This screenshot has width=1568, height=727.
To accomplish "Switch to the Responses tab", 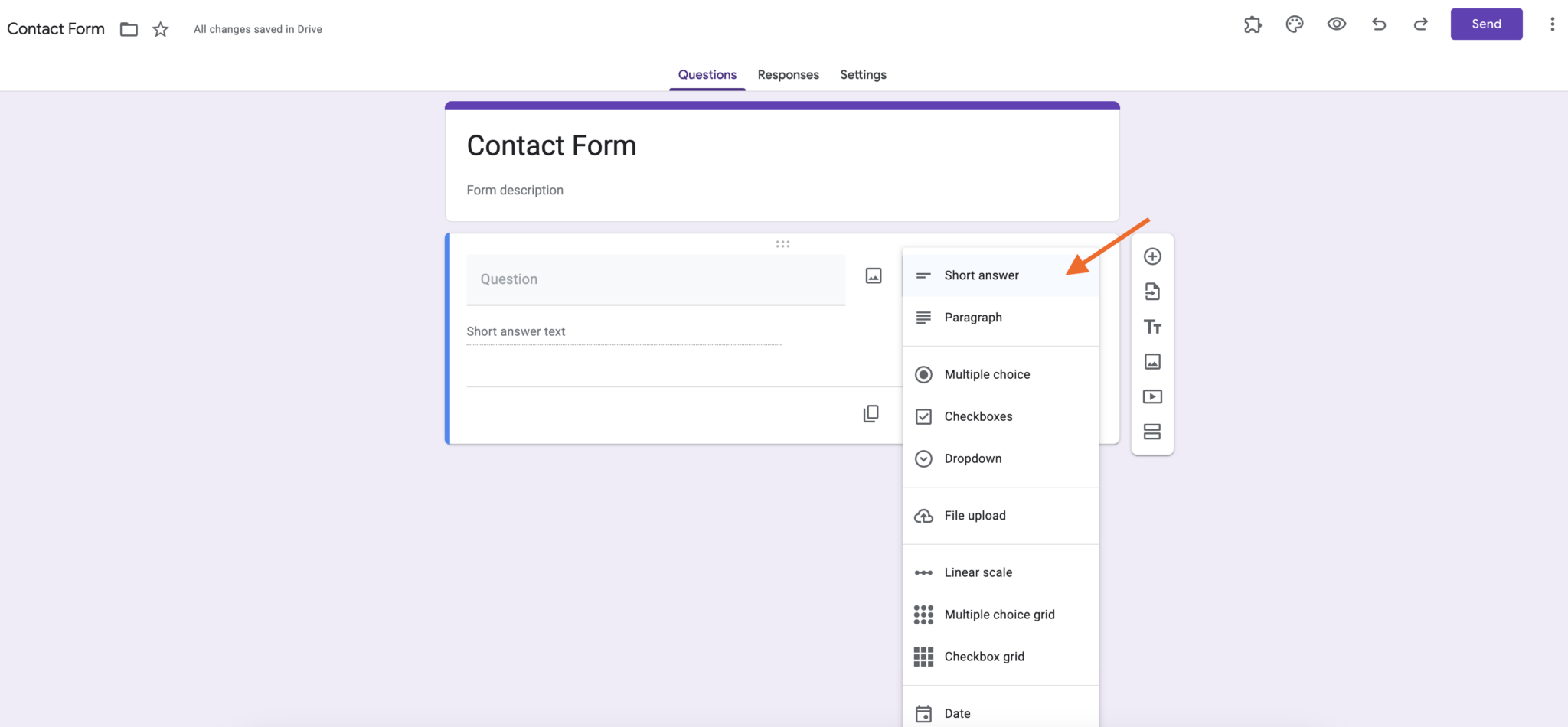I will [x=788, y=74].
